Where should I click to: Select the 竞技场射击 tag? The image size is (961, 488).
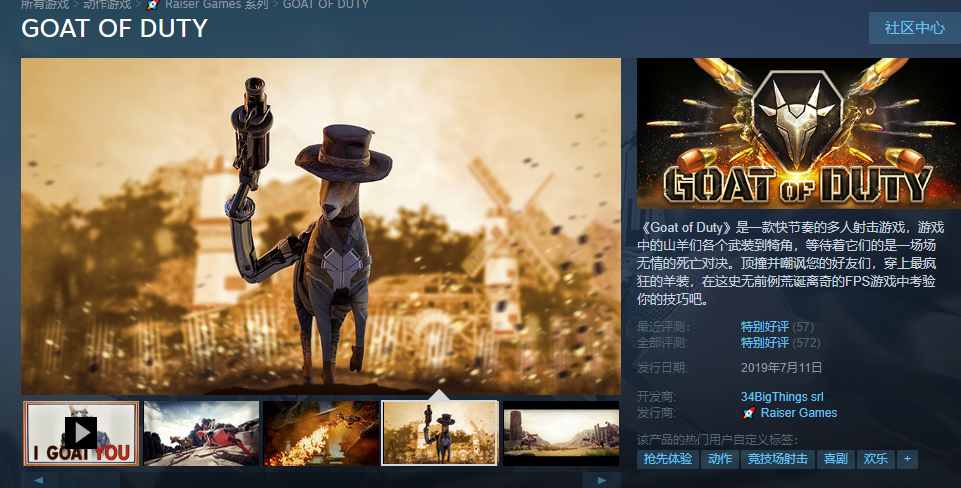(778, 459)
